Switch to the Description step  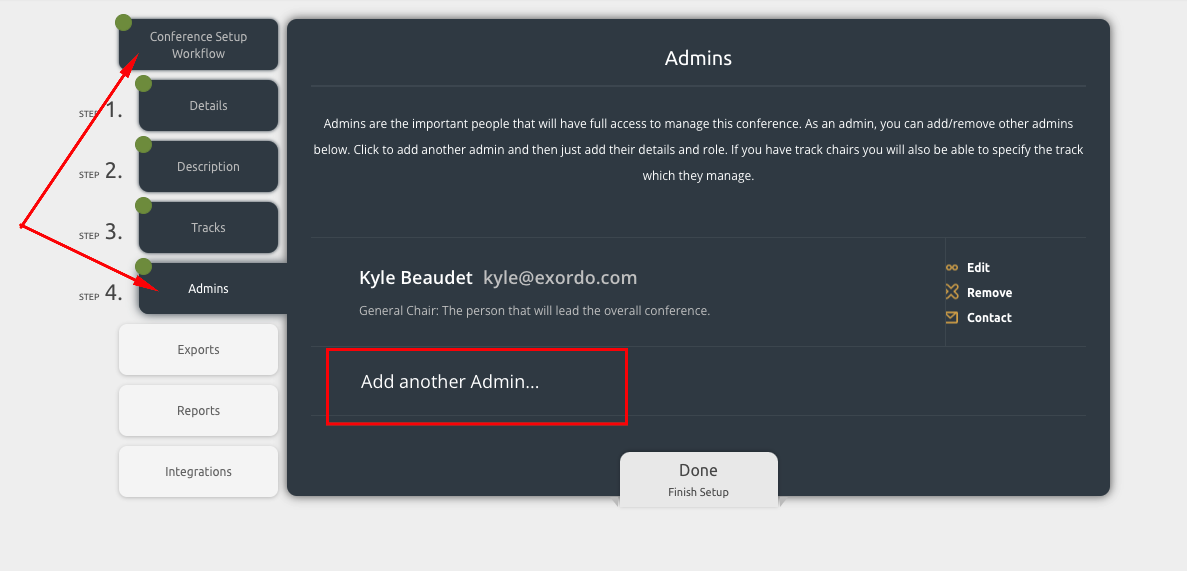coord(208,167)
